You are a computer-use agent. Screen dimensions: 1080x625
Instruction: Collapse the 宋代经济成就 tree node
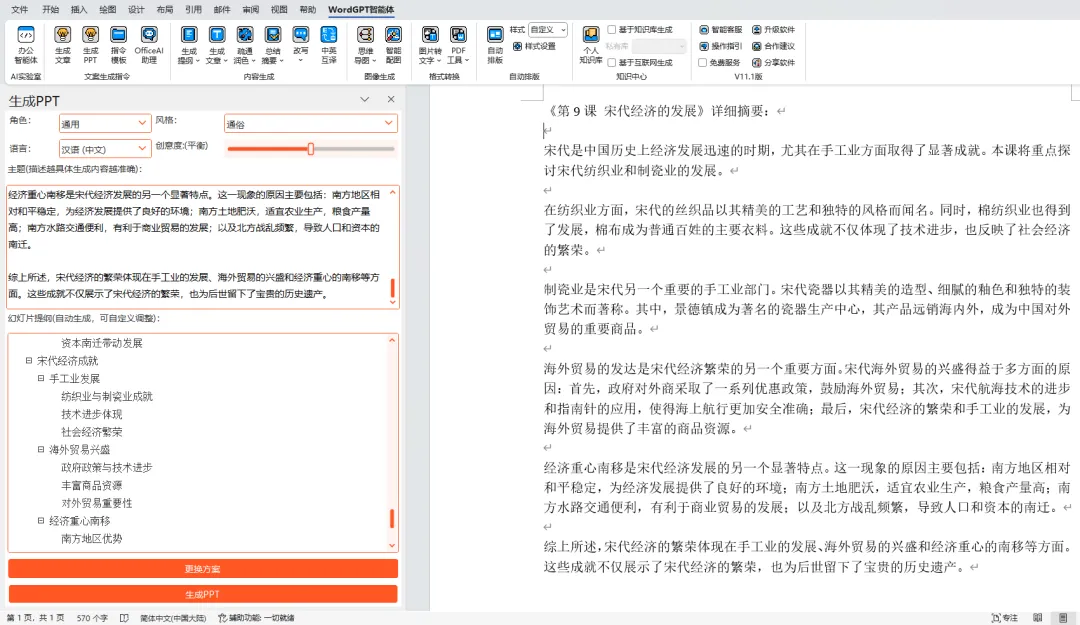(29, 360)
